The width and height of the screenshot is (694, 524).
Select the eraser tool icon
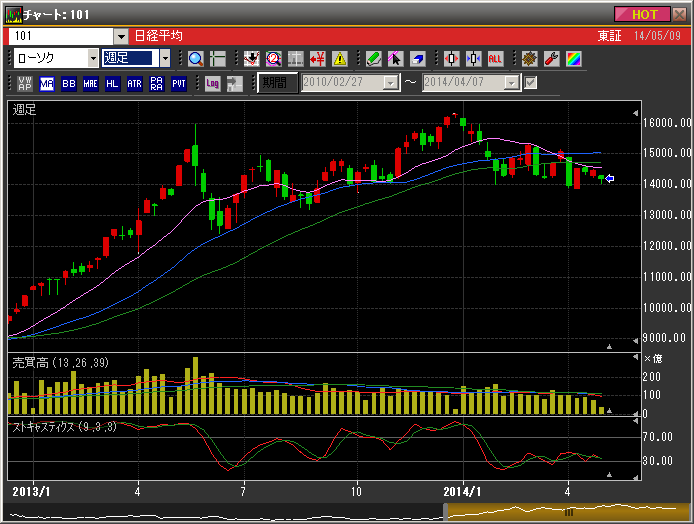417,58
